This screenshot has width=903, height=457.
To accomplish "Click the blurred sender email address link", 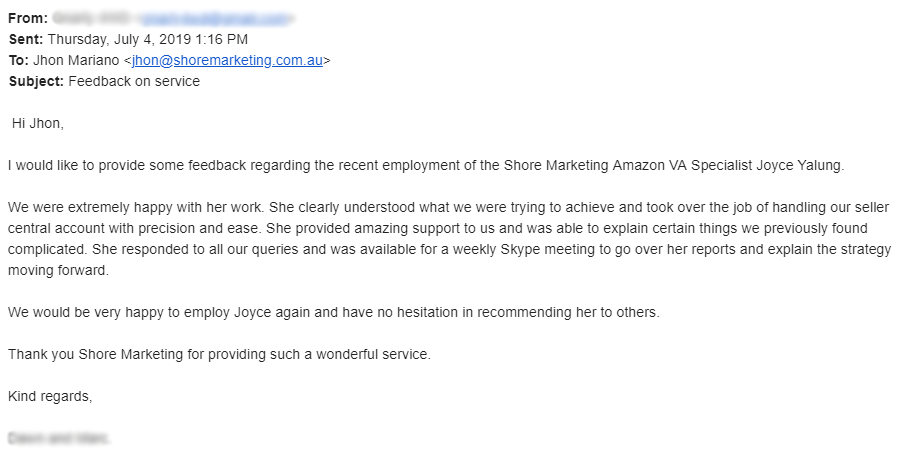I will 215,18.
